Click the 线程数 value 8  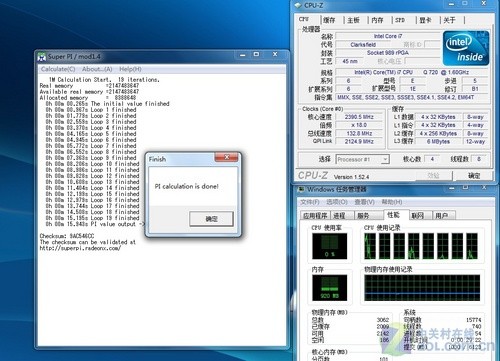coord(479,159)
